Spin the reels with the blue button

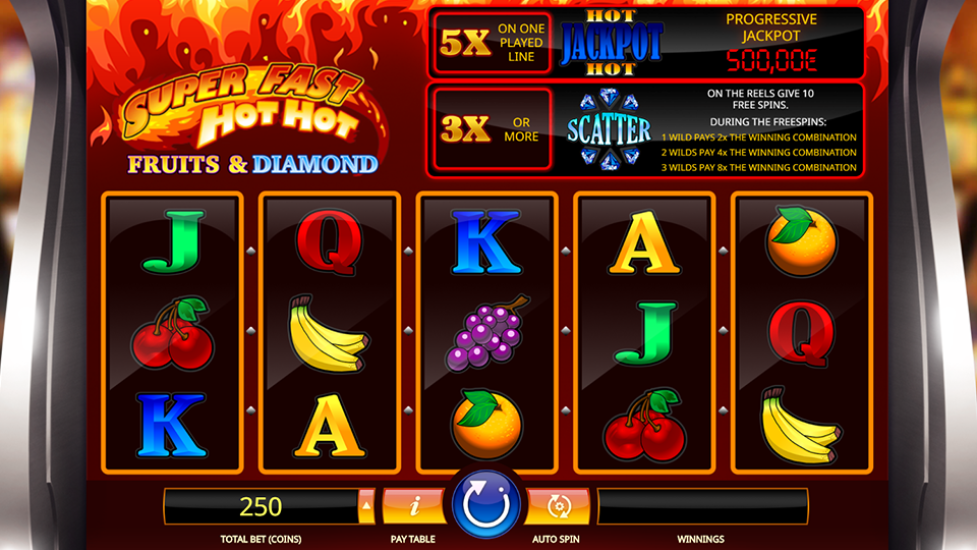tap(486, 505)
